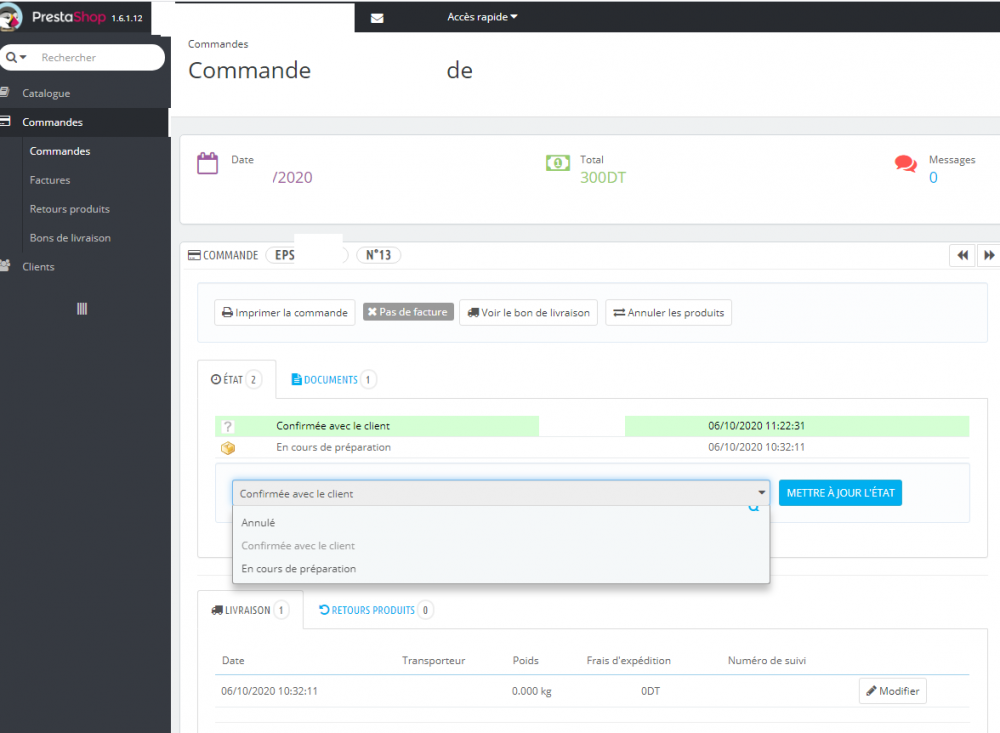The image size is (1000, 733).
Task: Click the PrestaShop logo icon
Action: click(10, 17)
